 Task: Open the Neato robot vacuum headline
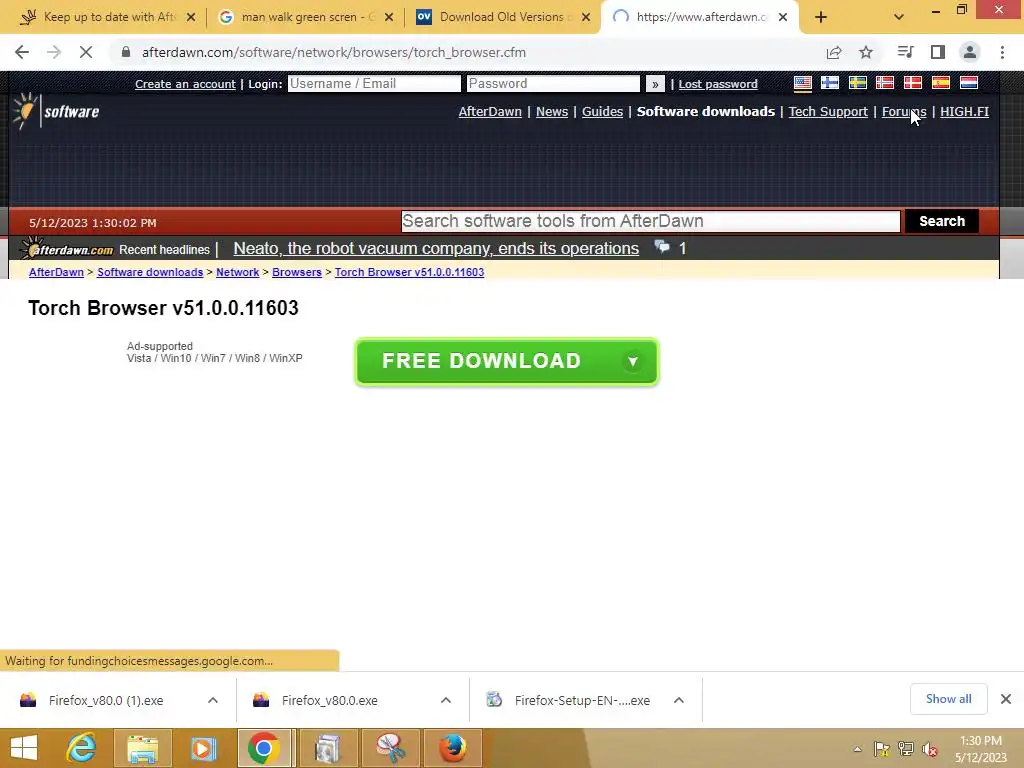coord(436,248)
